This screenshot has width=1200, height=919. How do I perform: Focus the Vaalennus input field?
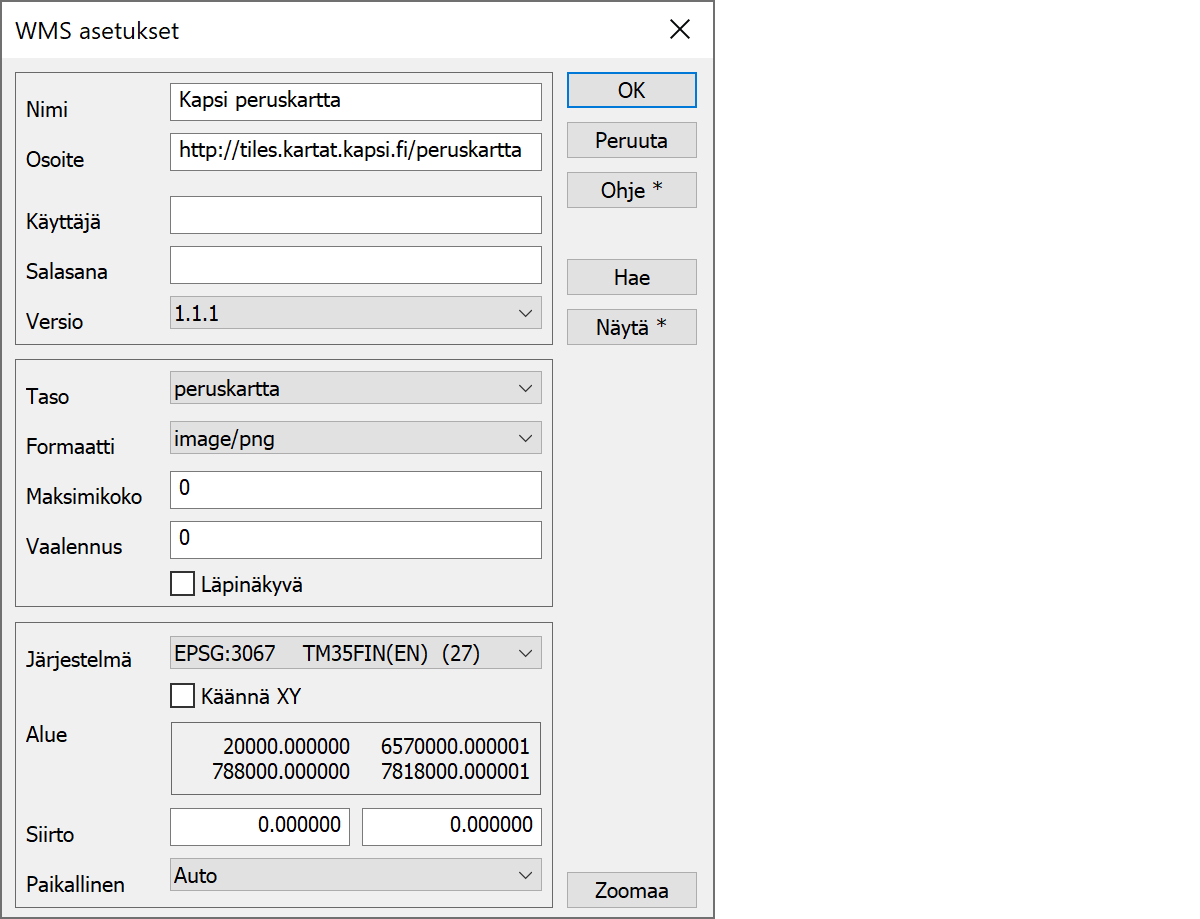point(355,540)
